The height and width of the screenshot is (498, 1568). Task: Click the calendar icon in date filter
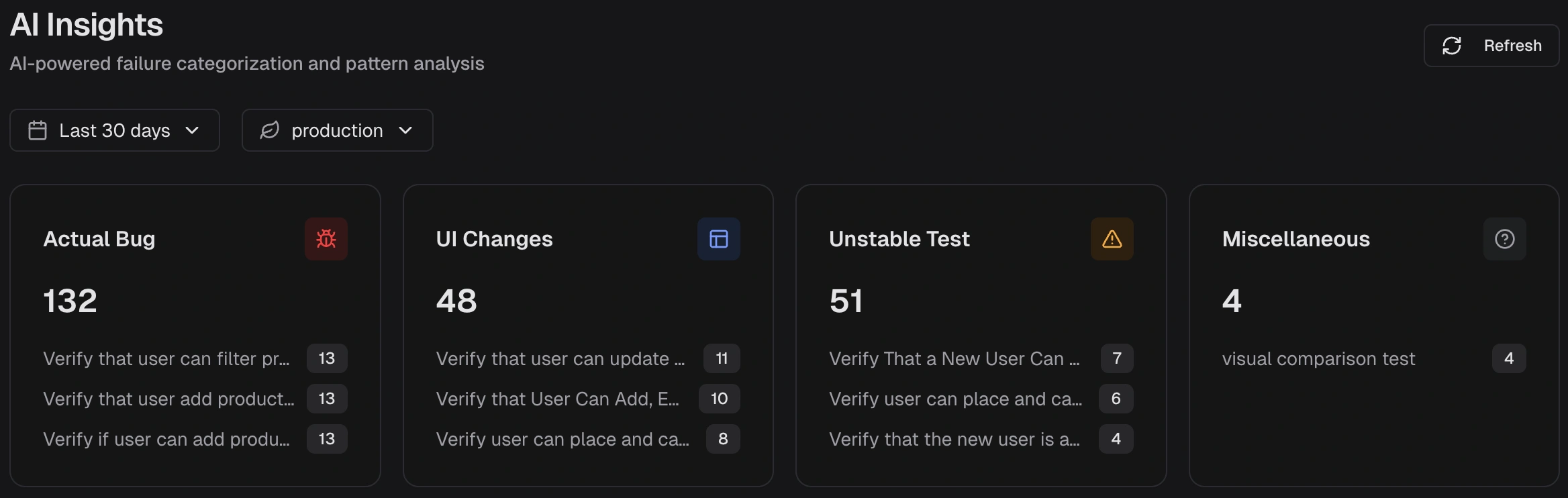38,130
